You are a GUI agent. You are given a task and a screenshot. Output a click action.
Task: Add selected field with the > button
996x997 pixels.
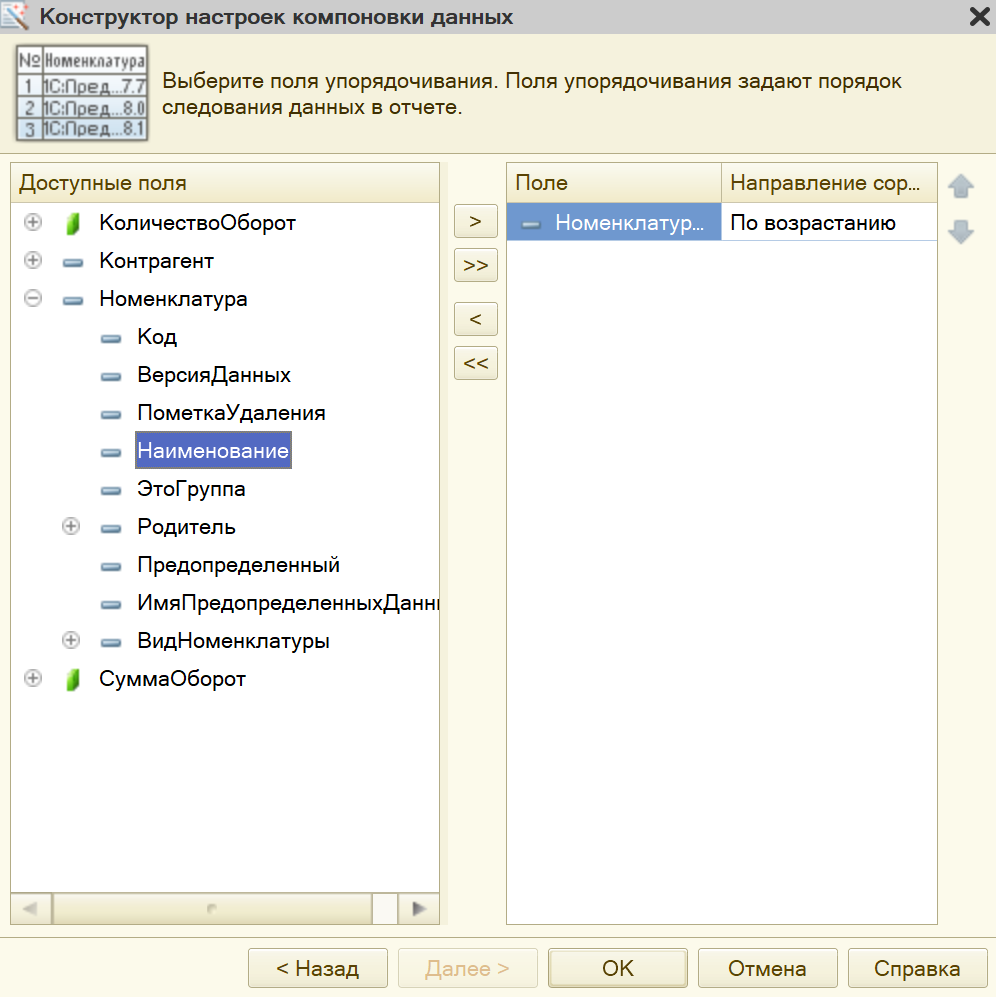[x=476, y=221]
